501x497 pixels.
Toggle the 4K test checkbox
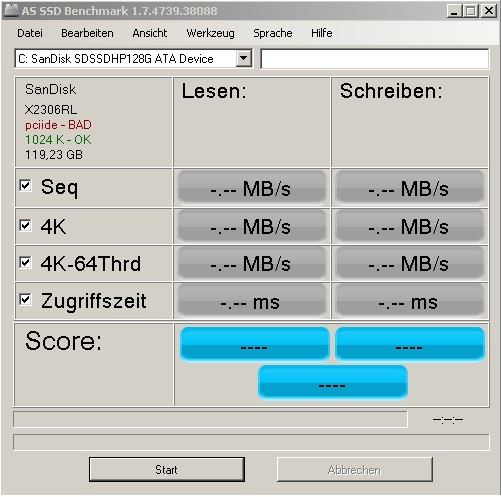(x=25, y=225)
